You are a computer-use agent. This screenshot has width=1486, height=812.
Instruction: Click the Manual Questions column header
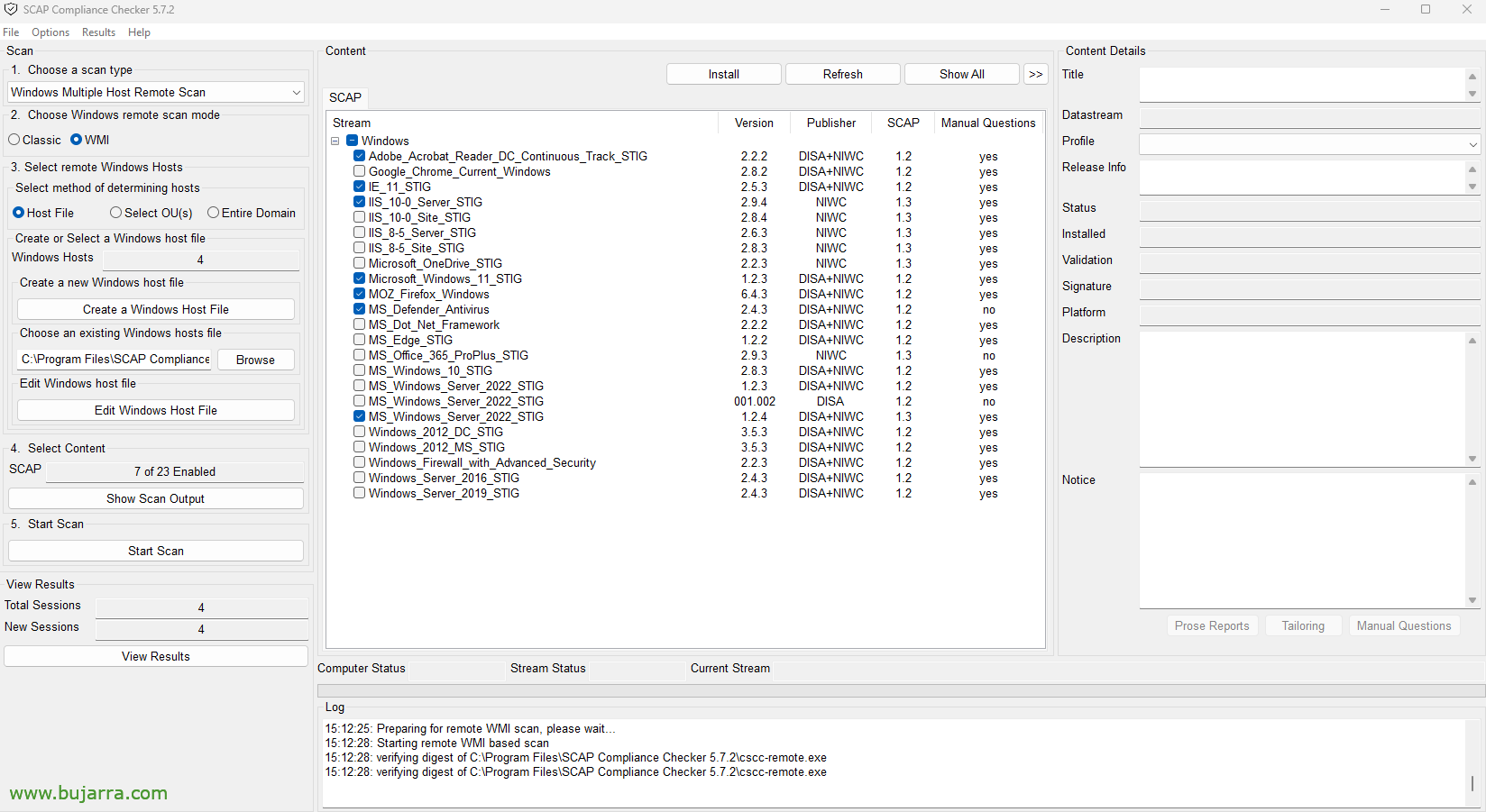pos(988,123)
